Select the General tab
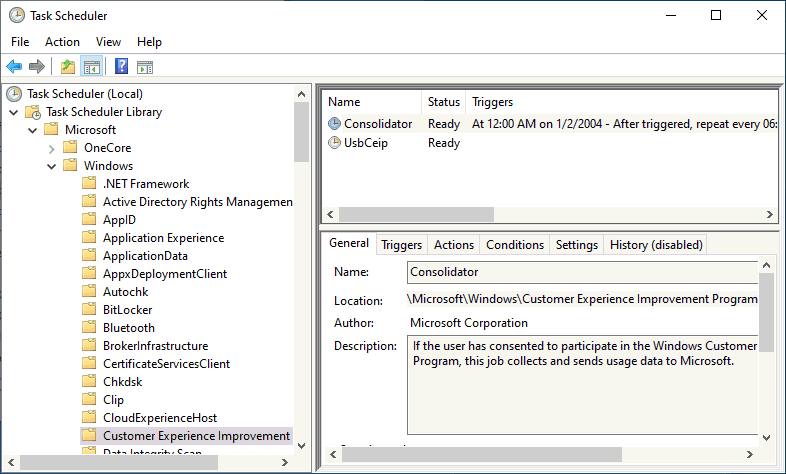Image resolution: width=786 pixels, height=474 pixels. (349, 243)
